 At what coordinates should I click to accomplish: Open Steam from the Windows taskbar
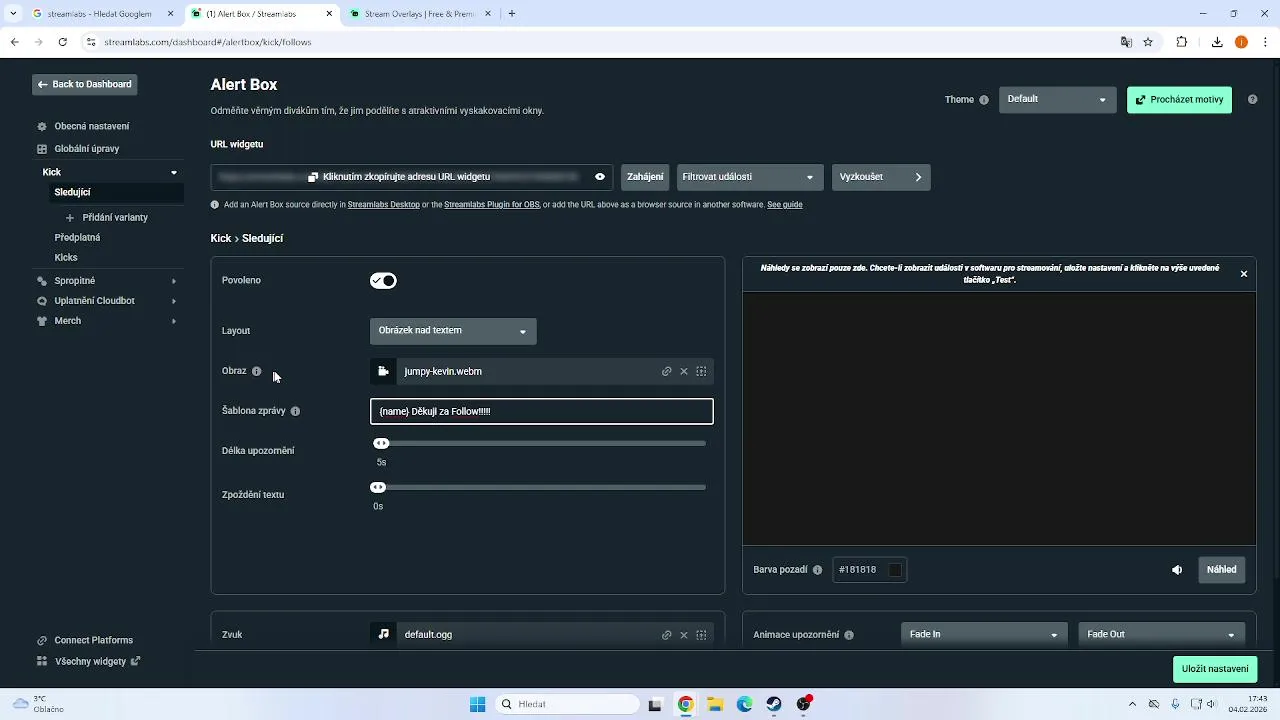[x=774, y=704]
